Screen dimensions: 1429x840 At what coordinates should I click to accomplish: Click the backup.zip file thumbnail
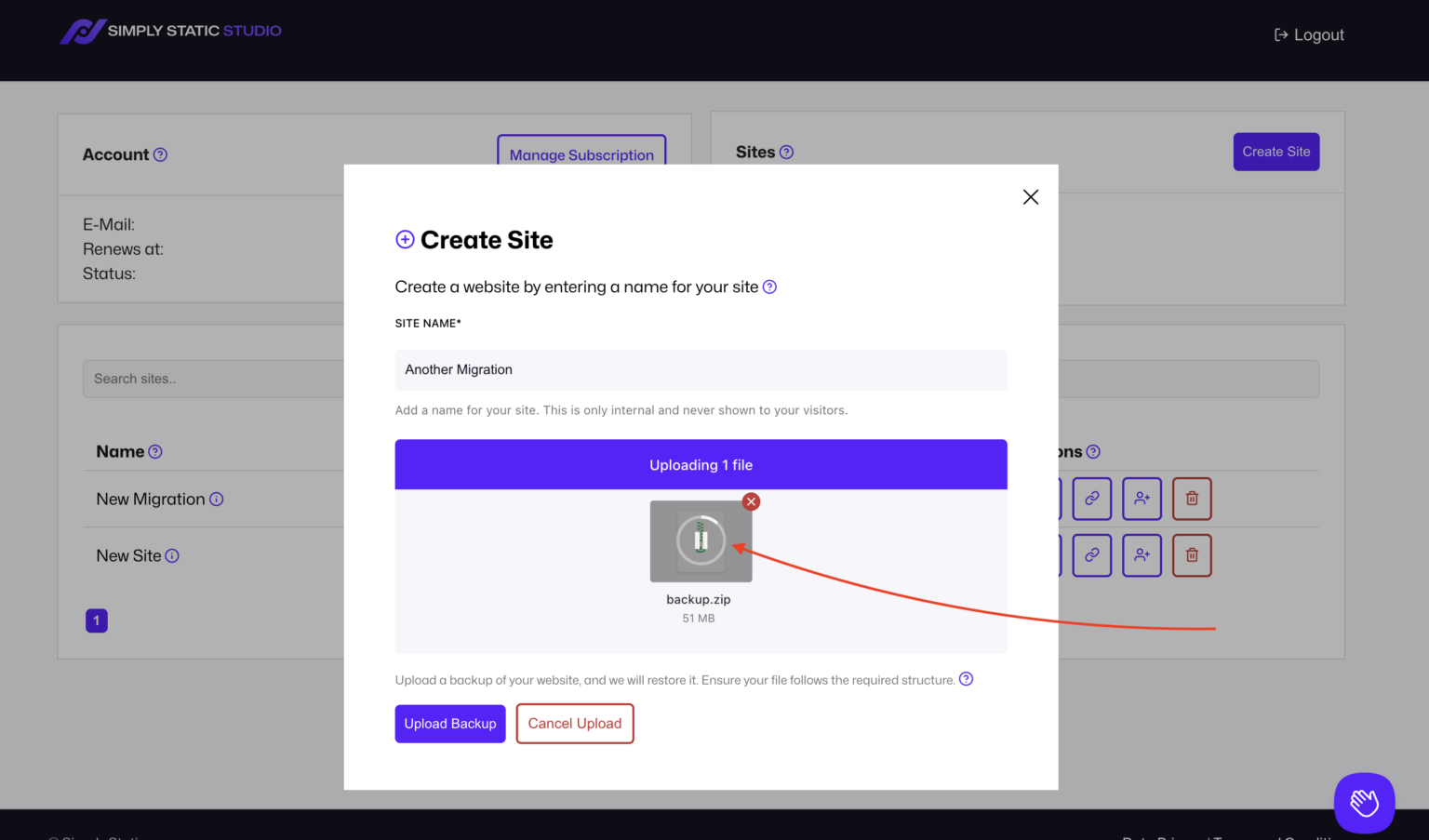point(701,541)
